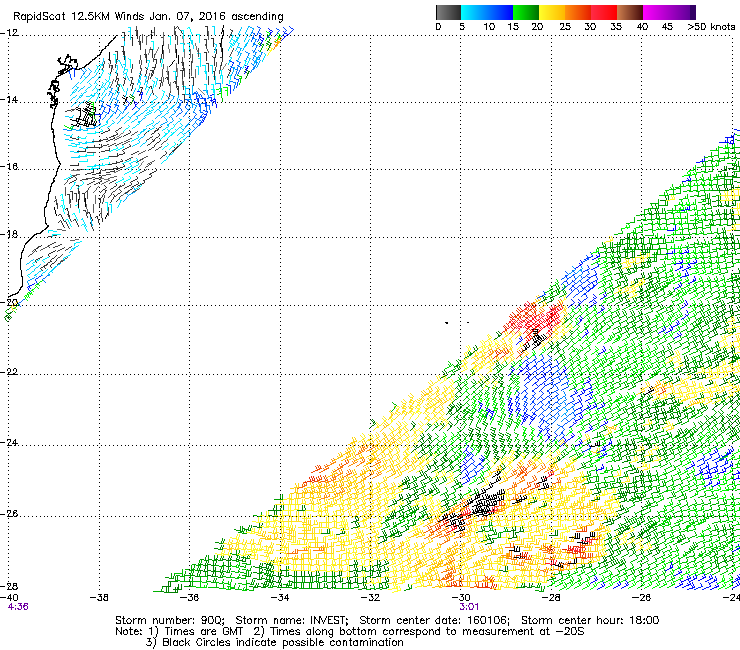The width and height of the screenshot is (740, 650).
Task: Select the green 15-20 knots legend swatch
Action: coord(526,12)
